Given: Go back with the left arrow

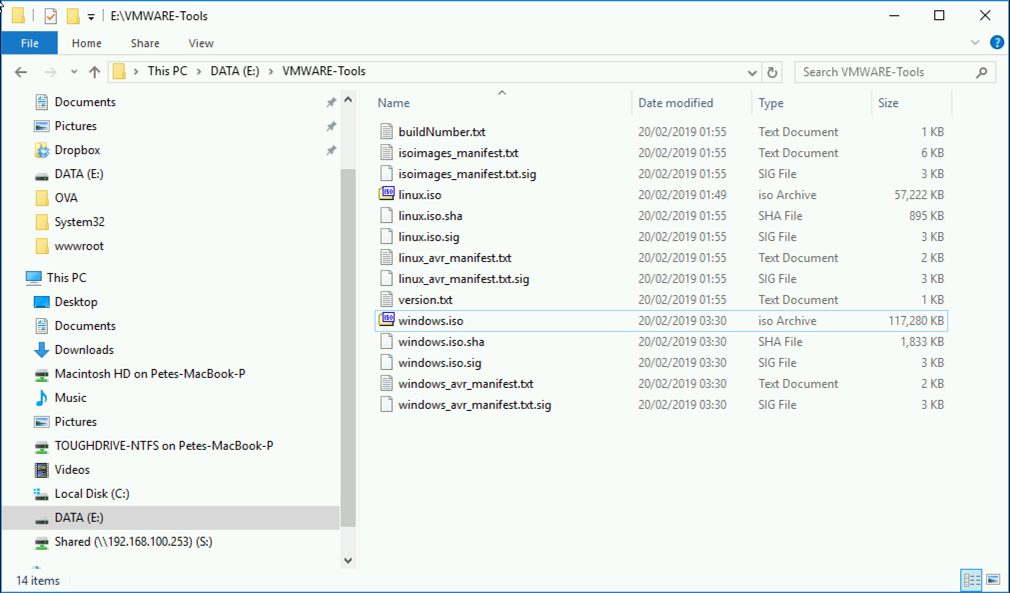Looking at the screenshot, I should point(21,72).
